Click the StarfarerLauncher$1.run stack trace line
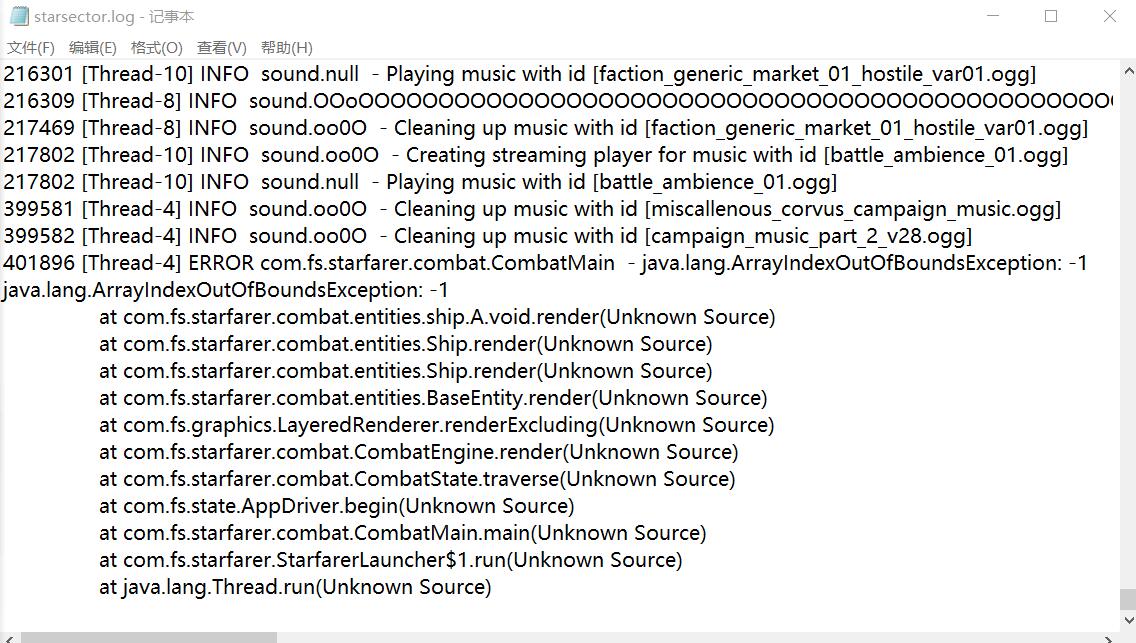This screenshot has height=643, width=1136. (390, 560)
